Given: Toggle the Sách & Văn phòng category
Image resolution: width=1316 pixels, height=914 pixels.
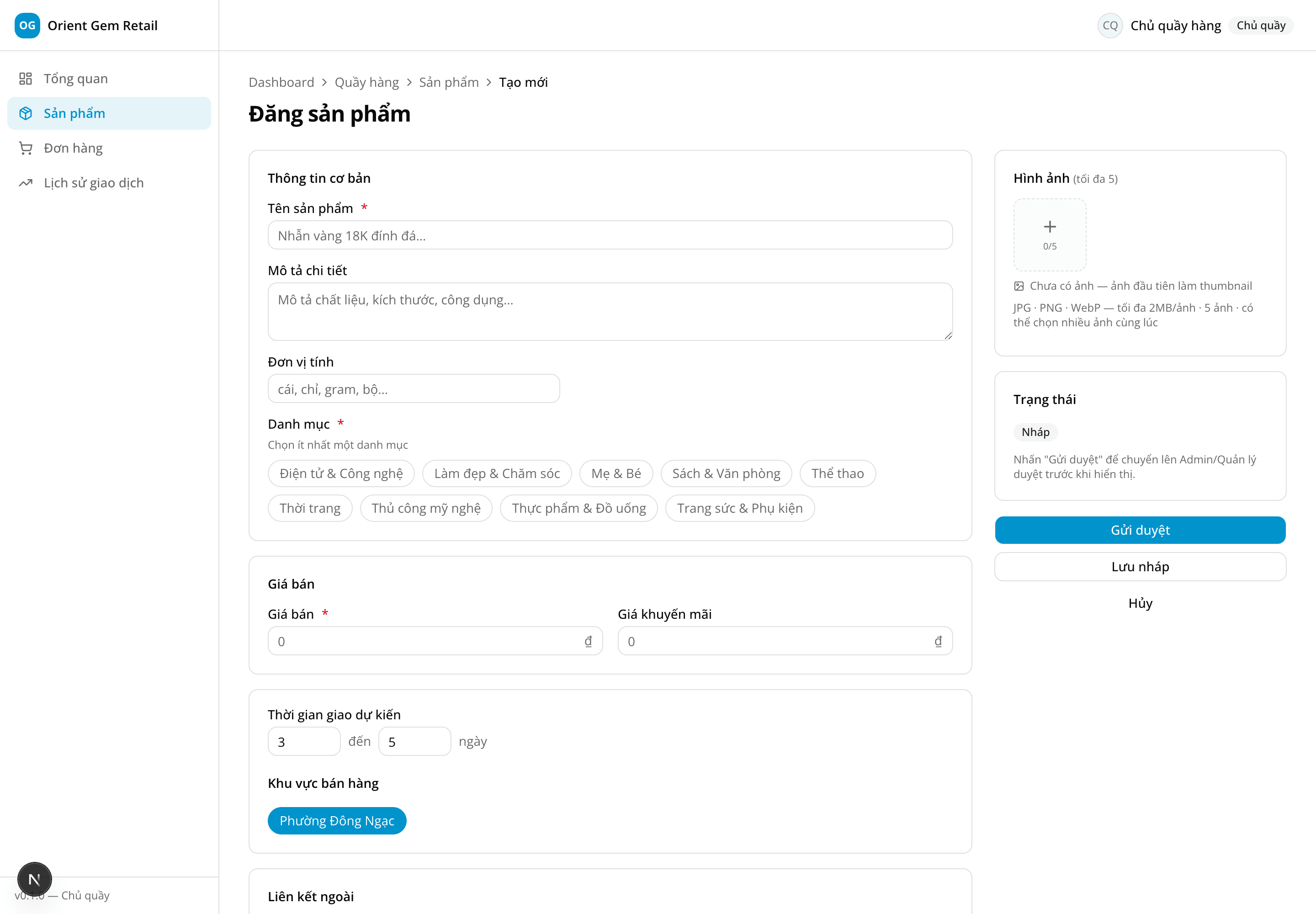Looking at the screenshot, I should tap(726, 473).
